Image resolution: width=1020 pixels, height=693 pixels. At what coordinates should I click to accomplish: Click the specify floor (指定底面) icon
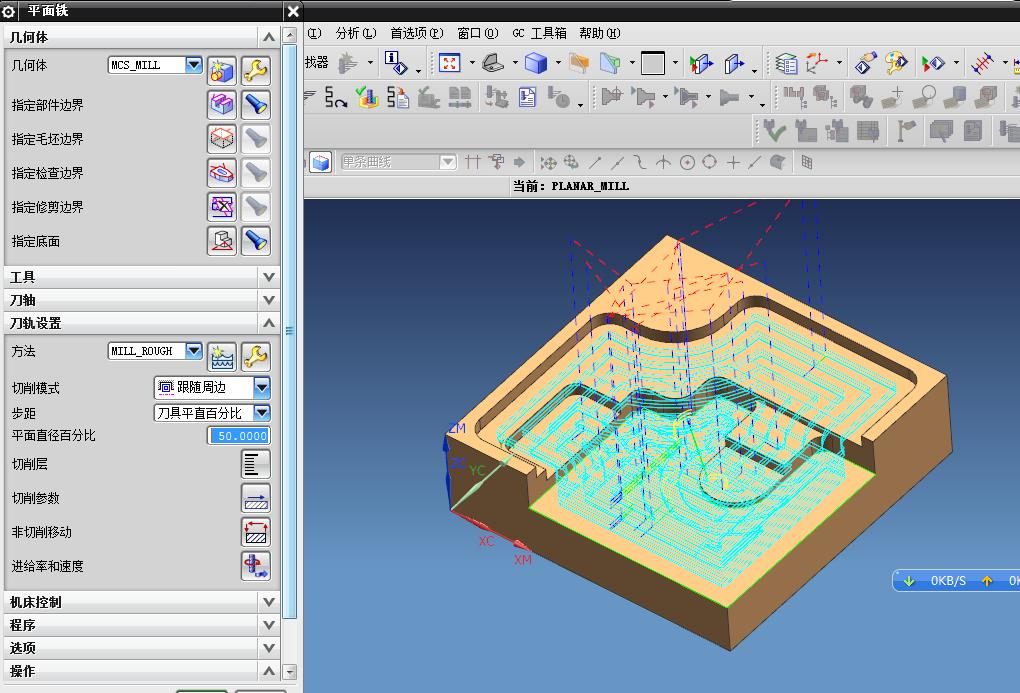click(x=221, y=241)
